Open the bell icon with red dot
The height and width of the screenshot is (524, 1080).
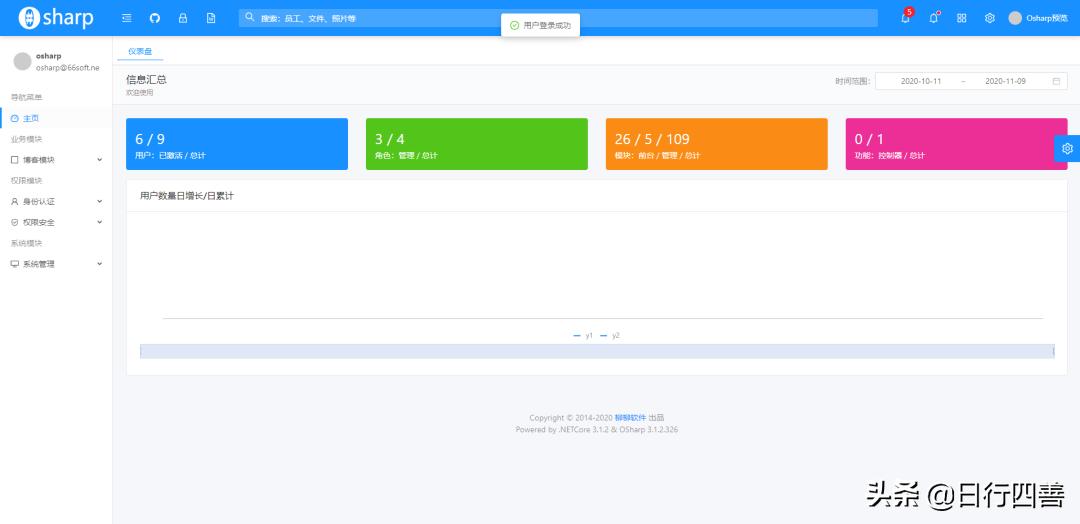[x=934, y=18]
